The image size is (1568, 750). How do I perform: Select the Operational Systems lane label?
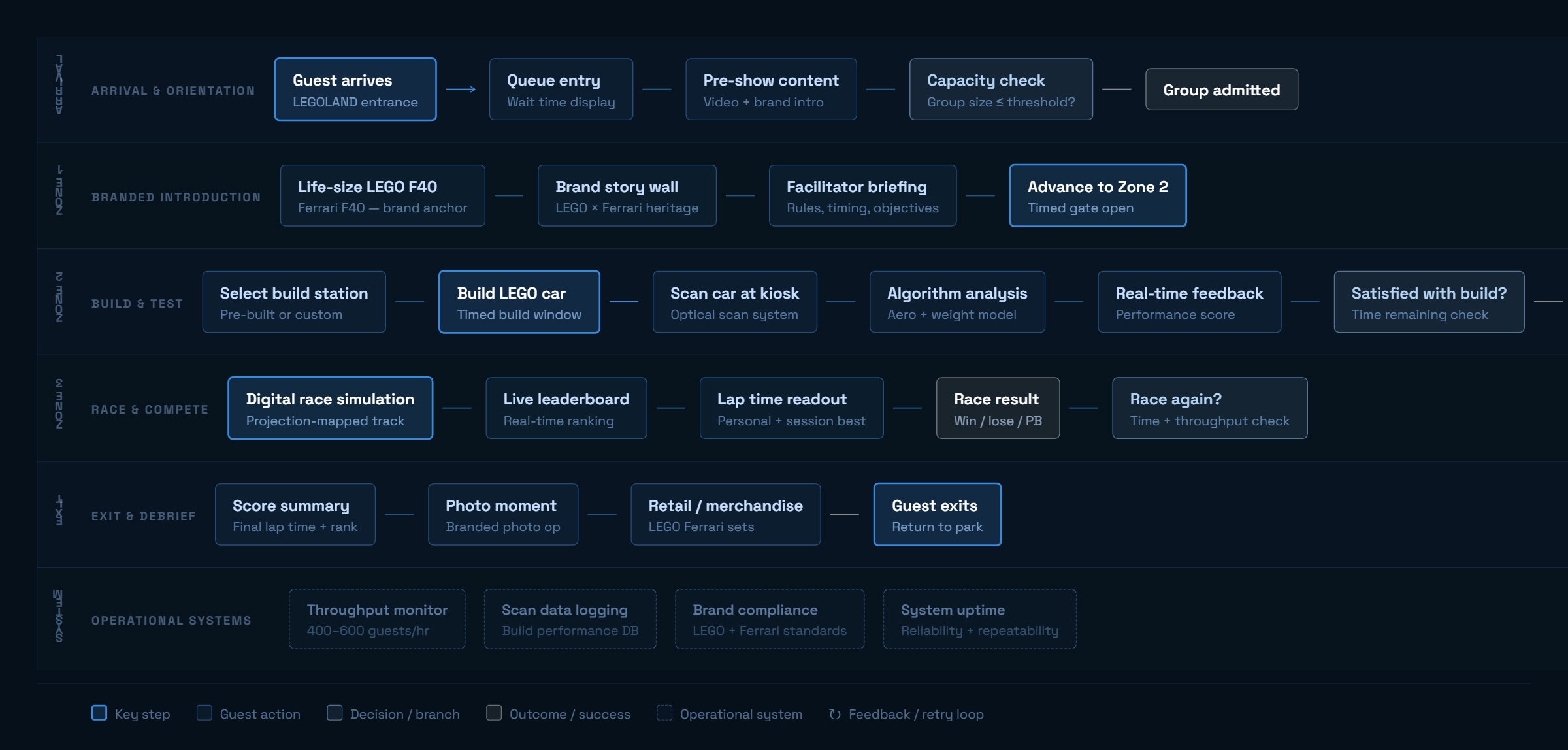pyautogui.click(x=171, y=621)
